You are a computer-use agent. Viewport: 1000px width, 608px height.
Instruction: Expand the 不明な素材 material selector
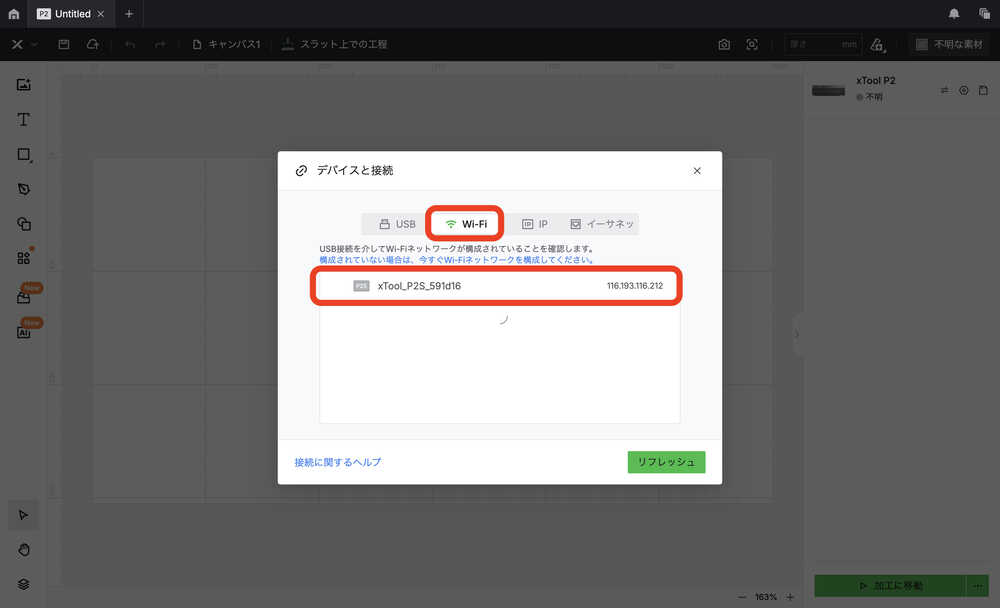point(951,44)
